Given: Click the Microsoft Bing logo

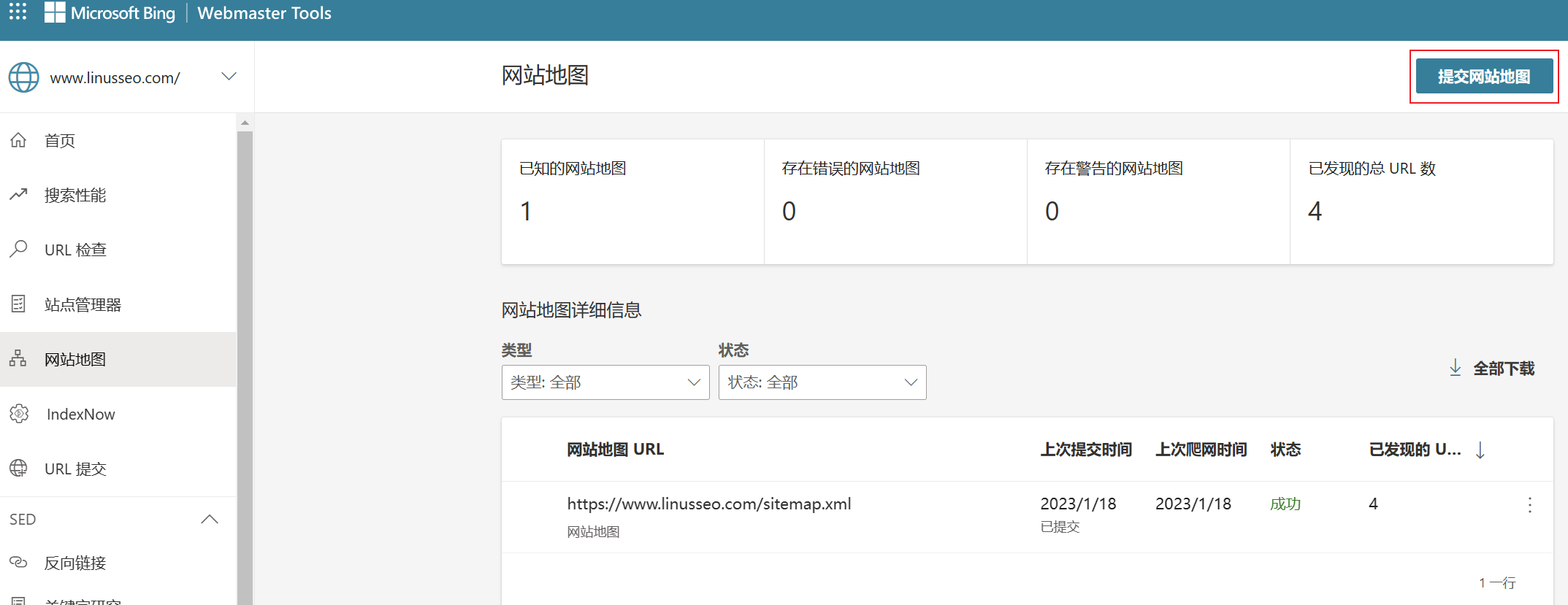Looking at the screenshot, I should [111, 13].
